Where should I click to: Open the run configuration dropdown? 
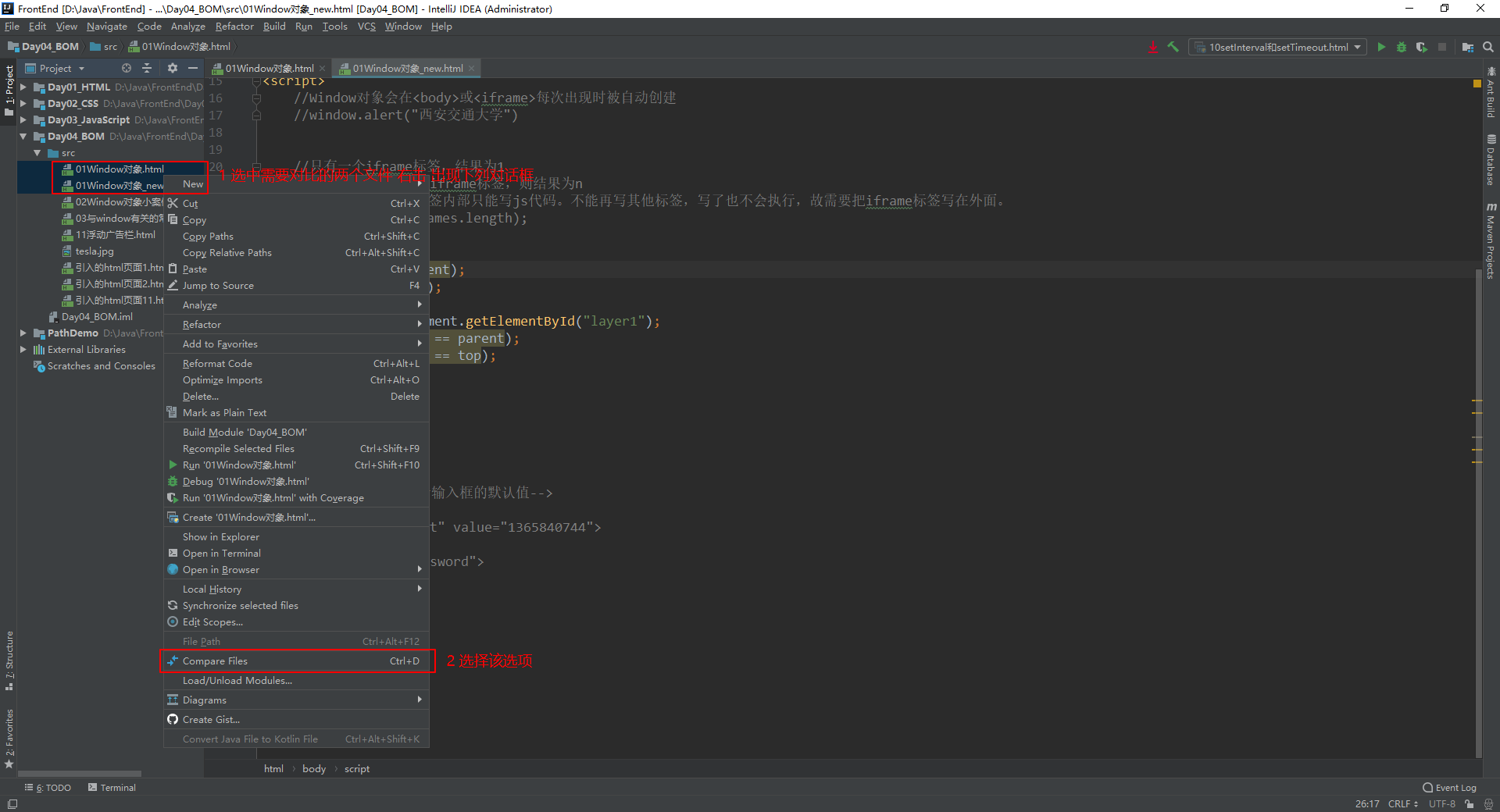click(x=1278, y=47)
